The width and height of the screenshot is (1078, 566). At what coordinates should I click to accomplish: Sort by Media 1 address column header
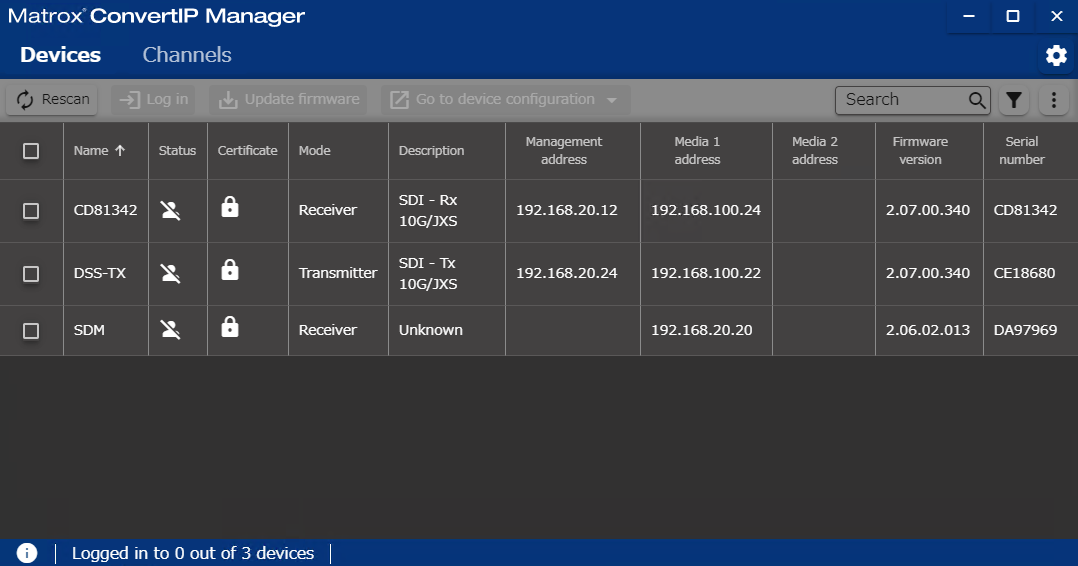pos(697,151)
